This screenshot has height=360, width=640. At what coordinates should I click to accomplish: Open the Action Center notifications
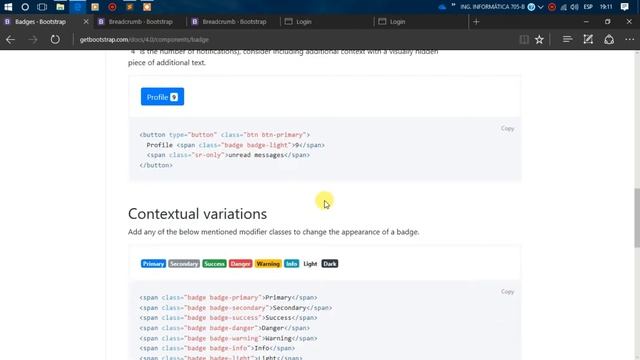click(x=624, y=7)
